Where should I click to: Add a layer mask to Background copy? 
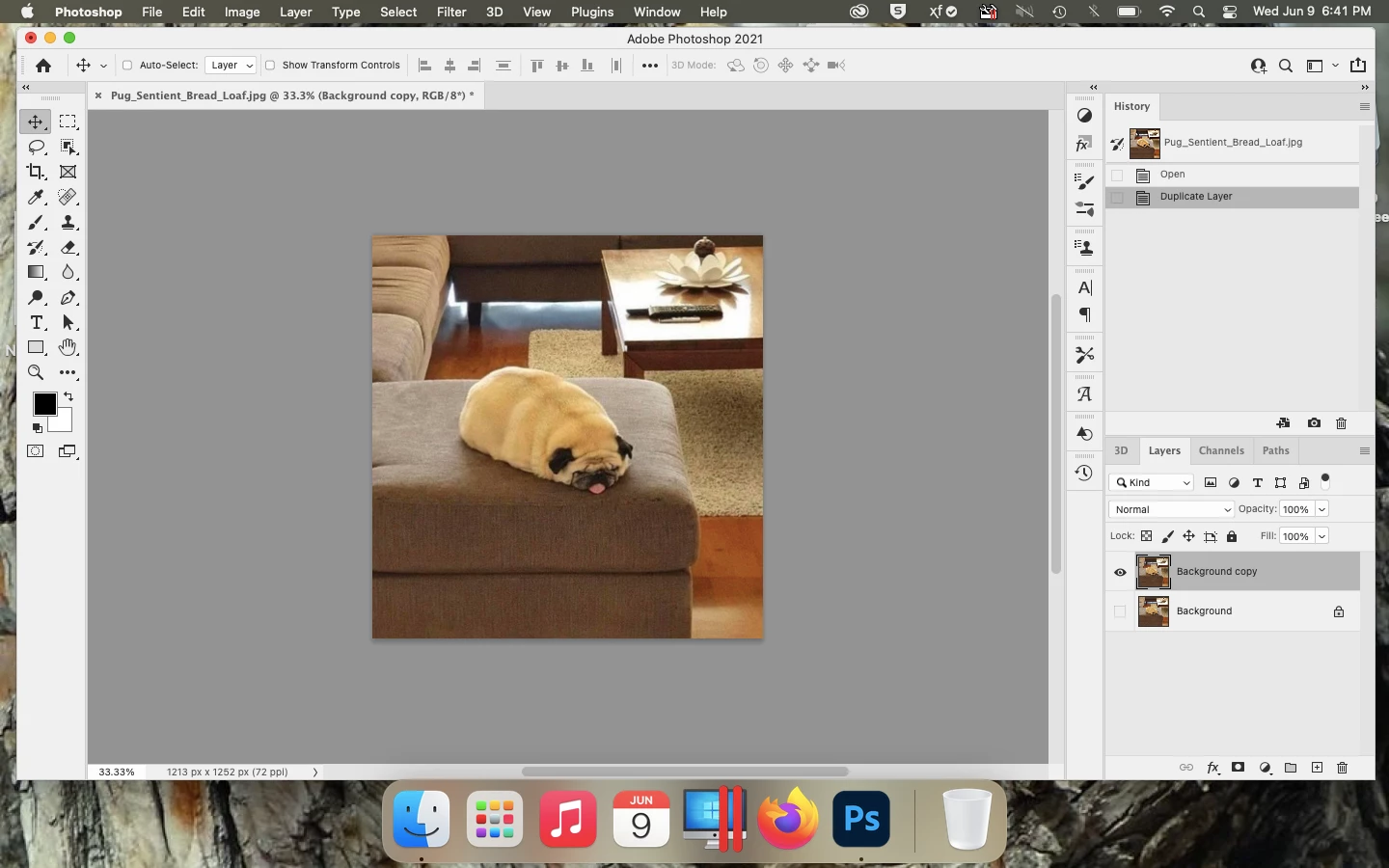click(x=1238, y=768)
